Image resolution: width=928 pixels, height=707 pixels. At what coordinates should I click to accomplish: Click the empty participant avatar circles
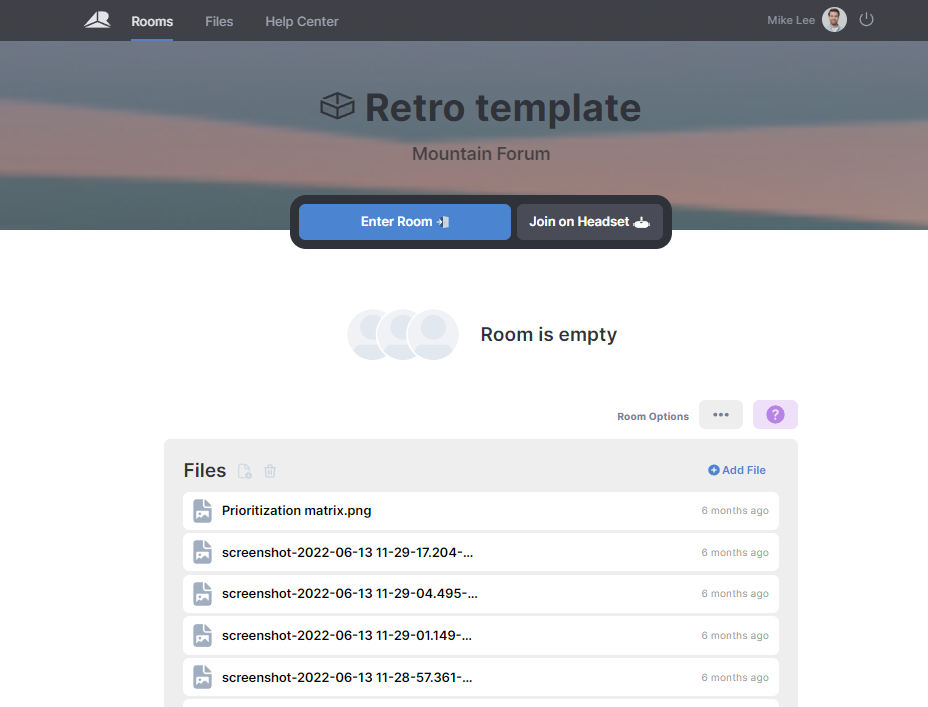tap(403, 334)
